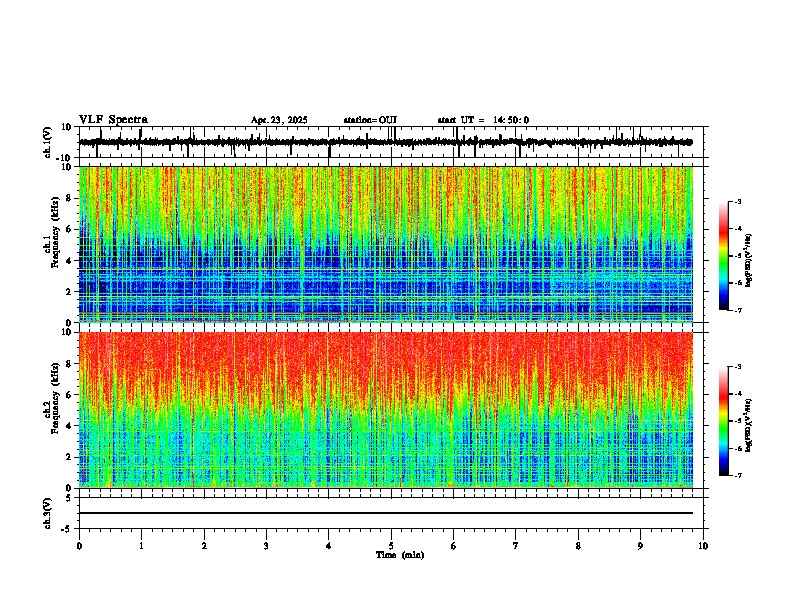Click the "-3" tick on ch.1 color bar

pyautogui.click(x=738, y=201)
